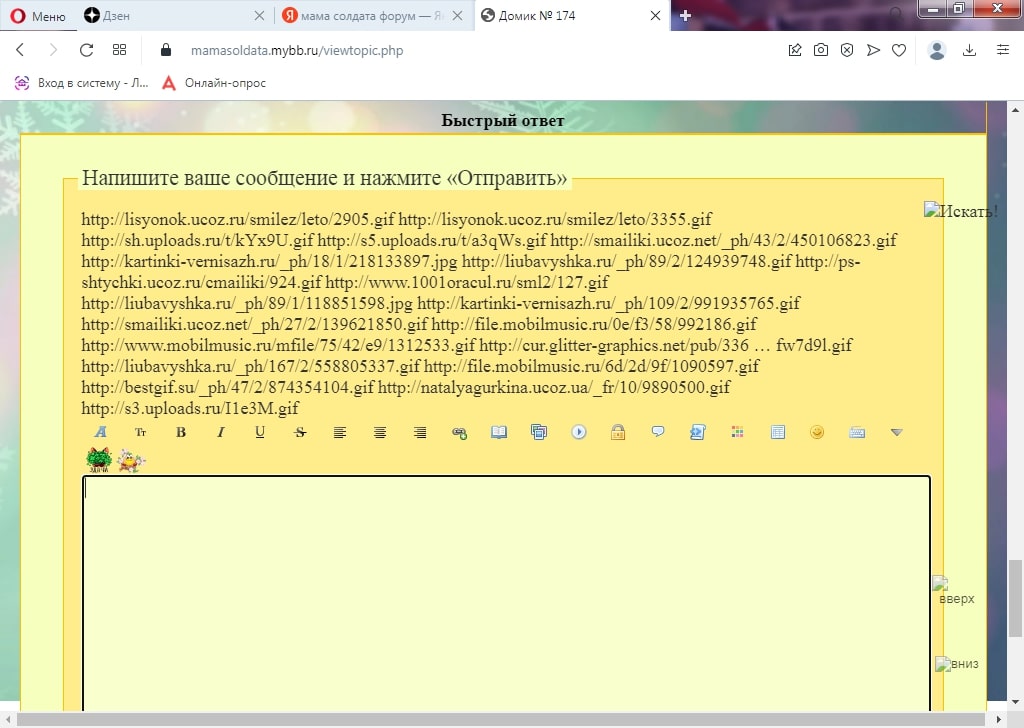Apply strikethrough text formatting
This screenshot has width=1024, height=728.
[300, 432]
